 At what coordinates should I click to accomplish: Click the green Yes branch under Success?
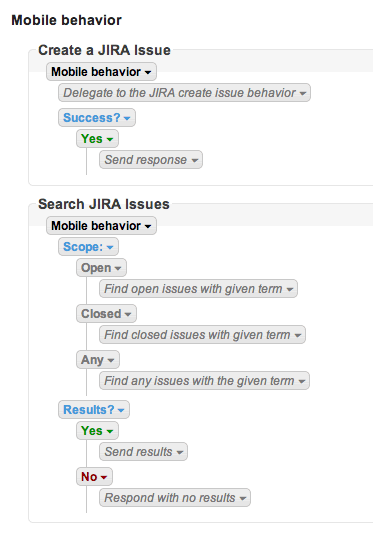coord(97,139)
